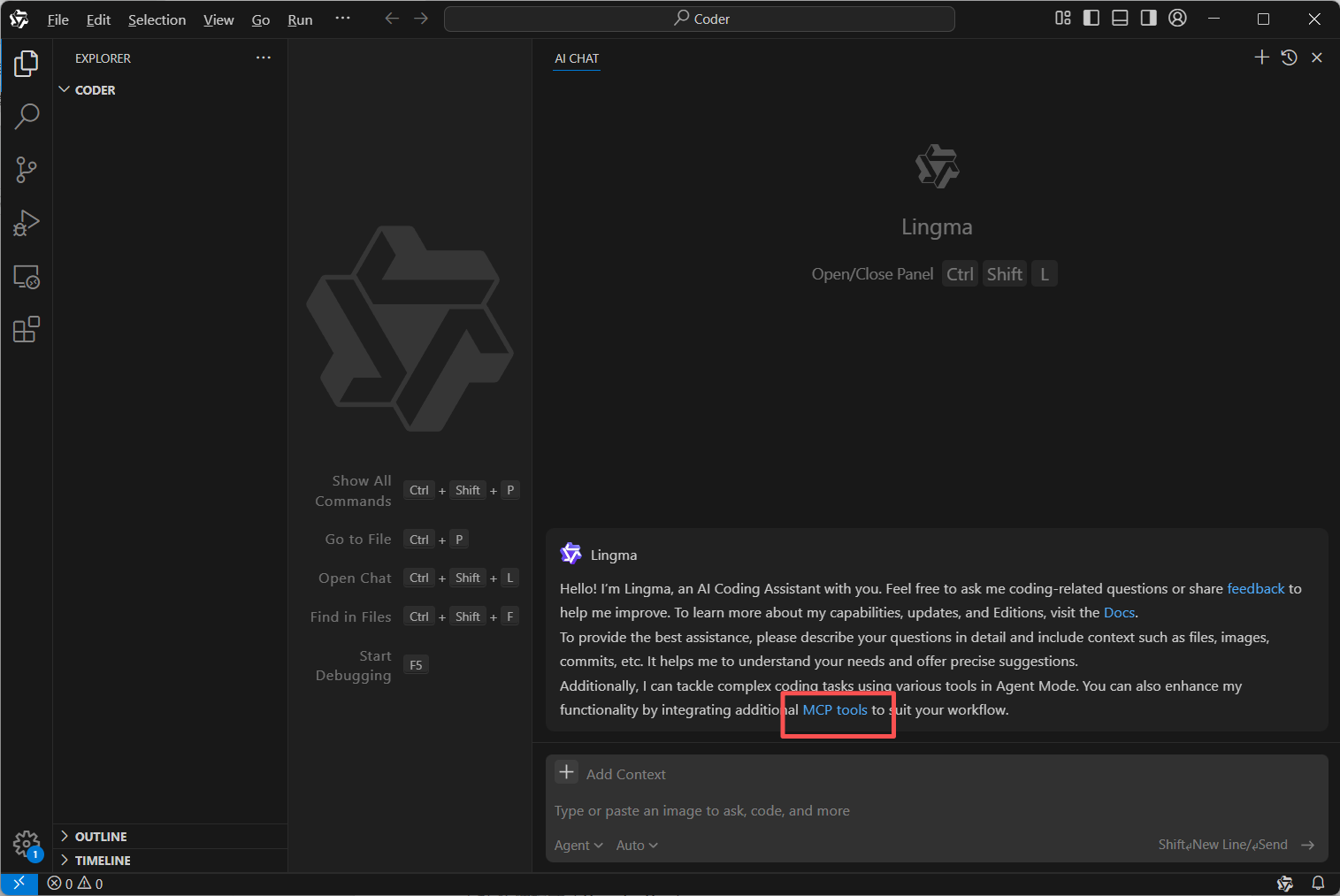Viewport: 1340px width, 896px height.
Task: Toggle the secondary side bar
Action: tap(1148, 18)
